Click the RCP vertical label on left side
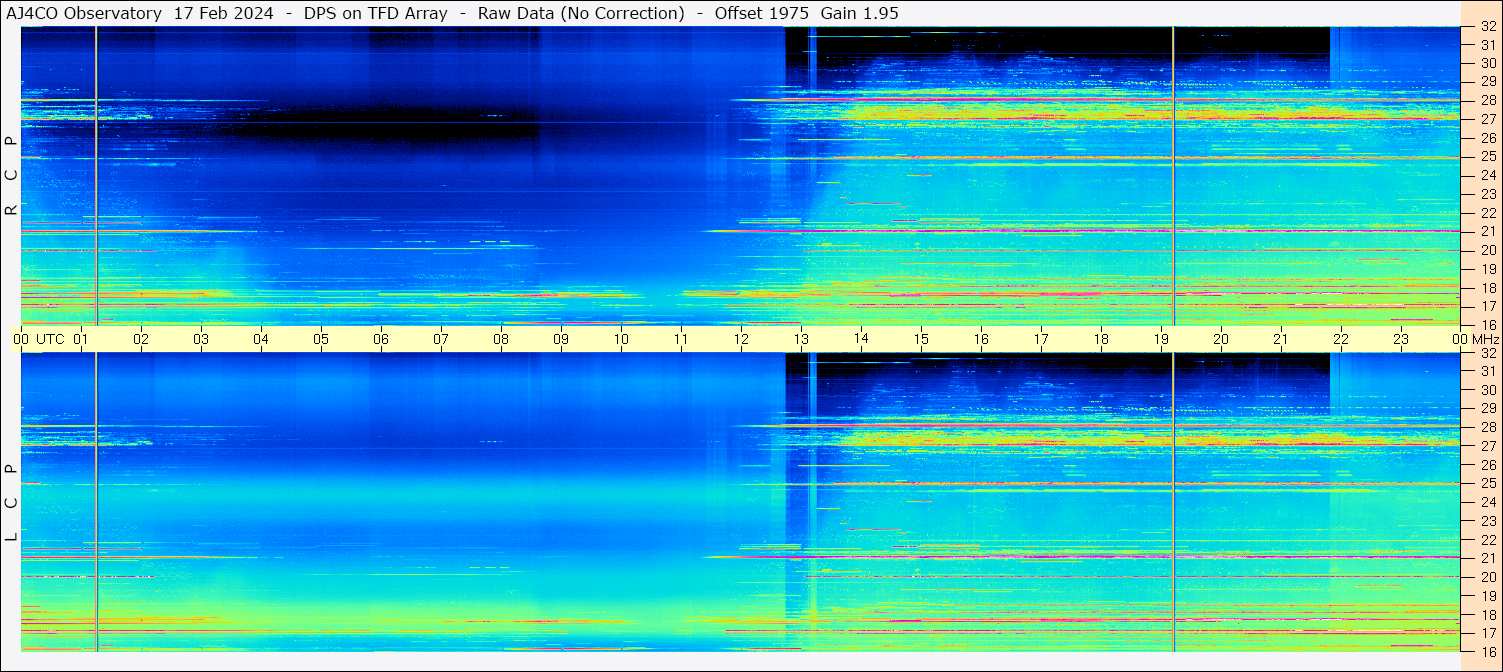Screen dimensions: 1503x672 click(x=11, y=175)
